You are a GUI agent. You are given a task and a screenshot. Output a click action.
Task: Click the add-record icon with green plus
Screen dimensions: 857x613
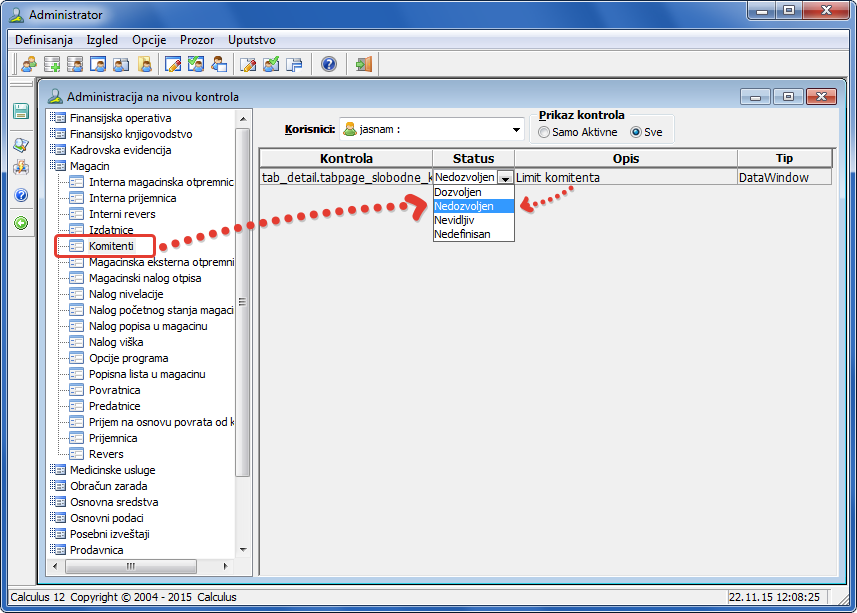[52, 65]
